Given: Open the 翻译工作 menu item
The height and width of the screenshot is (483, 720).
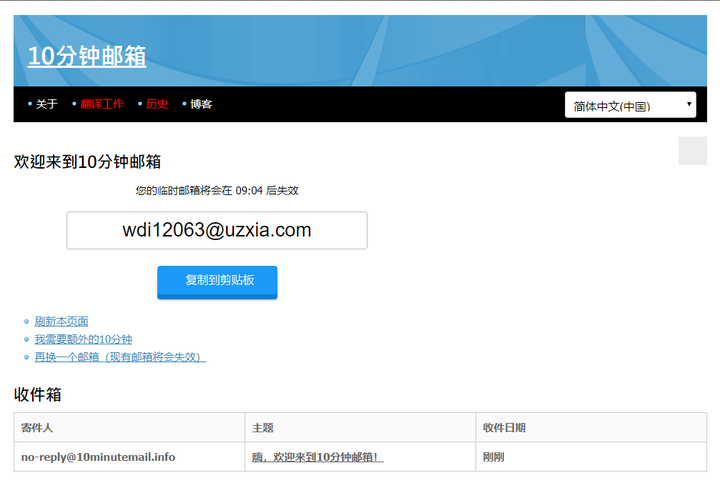Looking at the screenshot, I should [102, 104].
